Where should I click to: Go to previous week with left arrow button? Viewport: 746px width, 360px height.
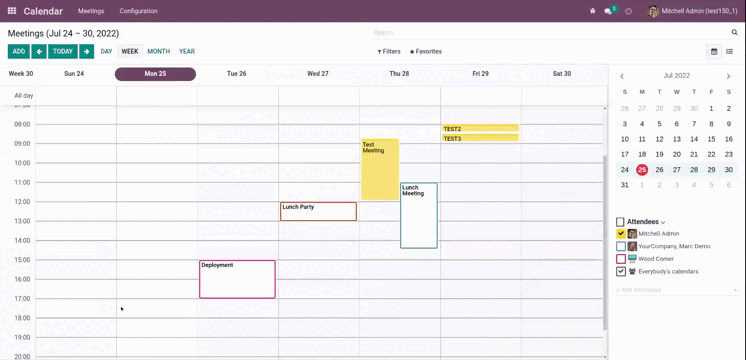[39, 51]
